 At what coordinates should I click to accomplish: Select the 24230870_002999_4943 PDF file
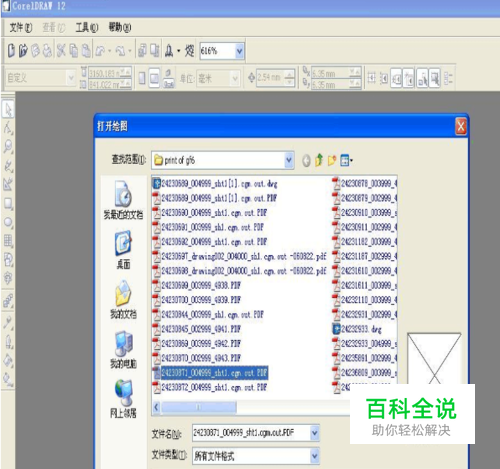click(x=197, y=358)
